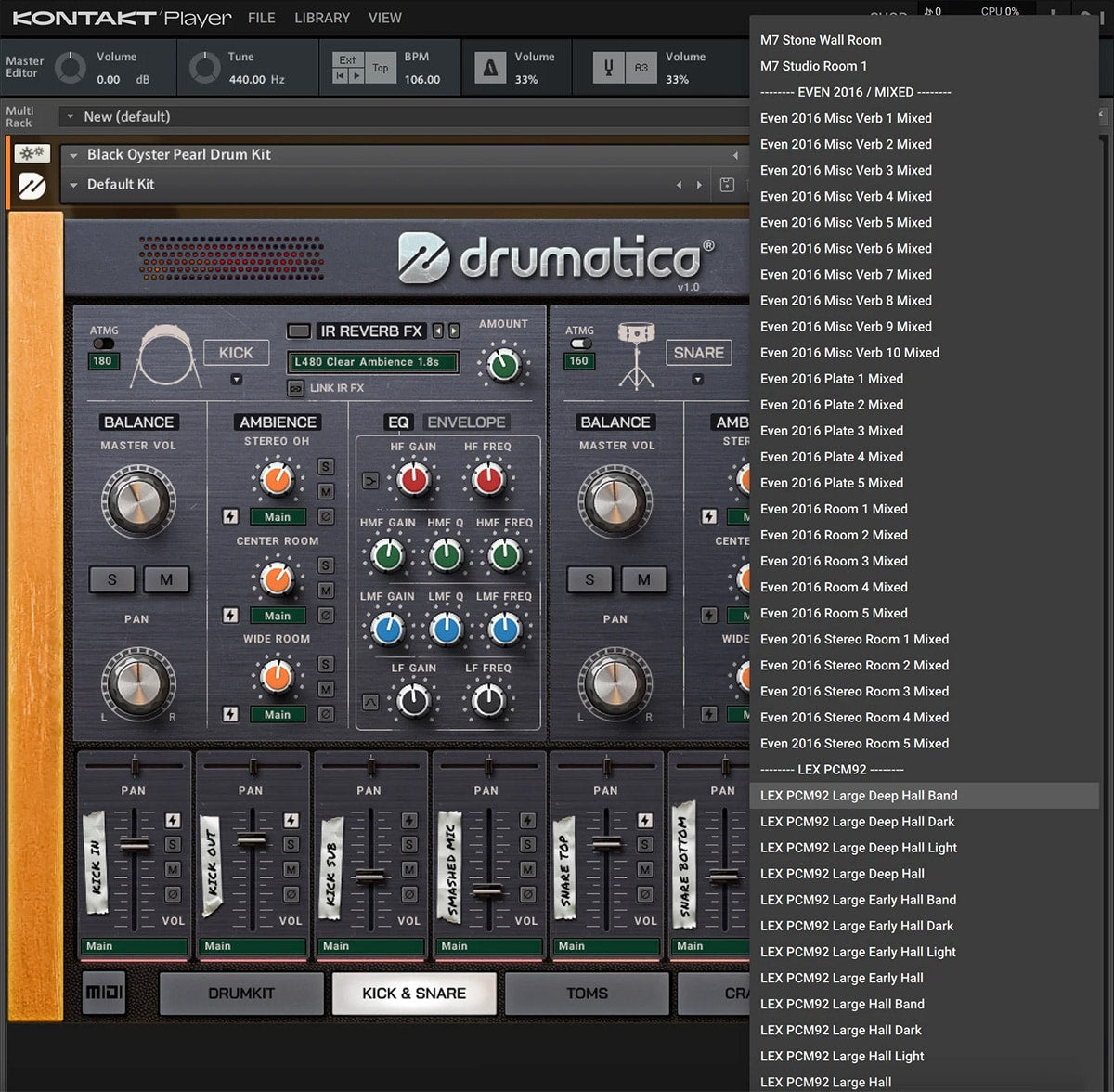The height and width of the screenshot is (1092, 1114).
Task: Click the snowflake freeze icon in rack
Action: coord(32,153)
